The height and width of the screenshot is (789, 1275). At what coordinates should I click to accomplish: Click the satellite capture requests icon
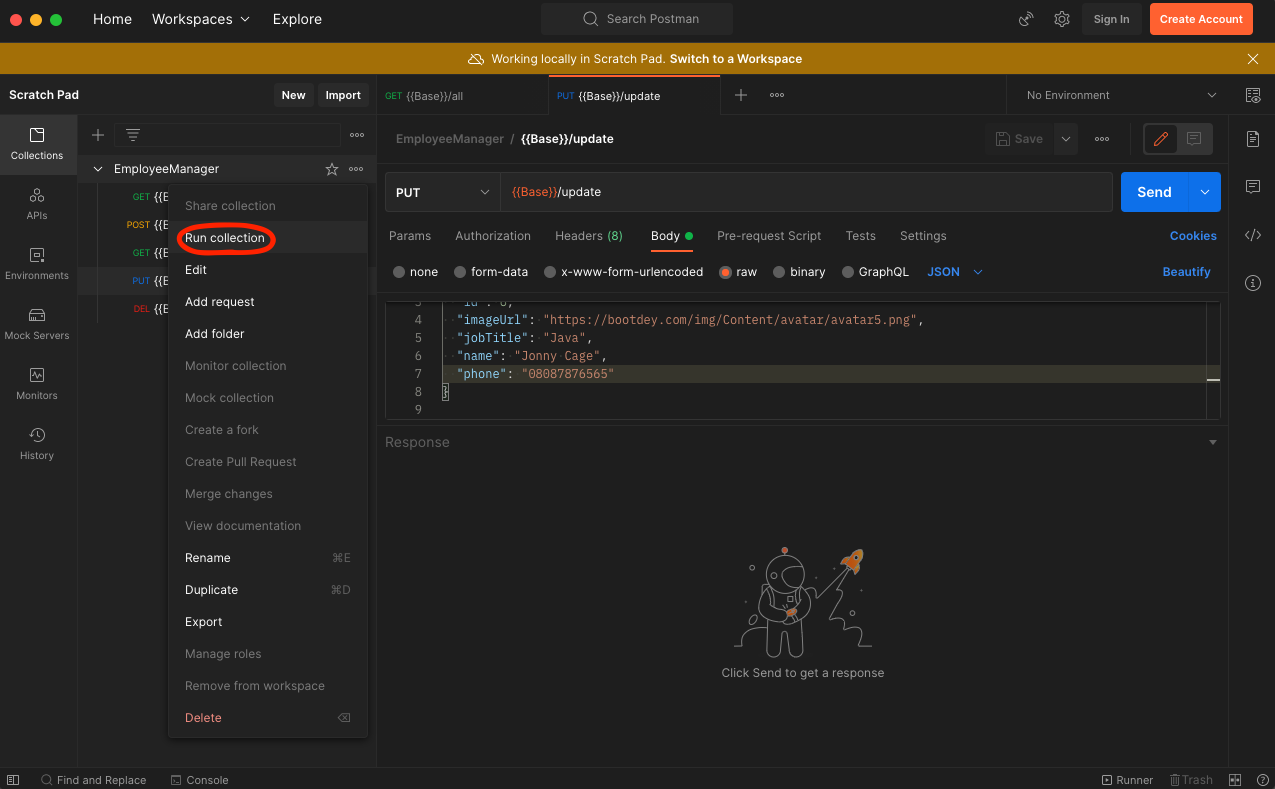(1026, 19)
